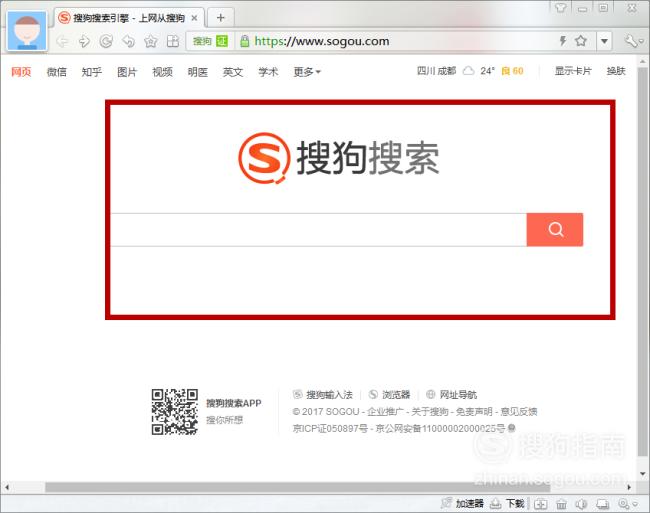The image size is (650, 513).
Task: Open the wrench tools menu
Action: (633, 41)
